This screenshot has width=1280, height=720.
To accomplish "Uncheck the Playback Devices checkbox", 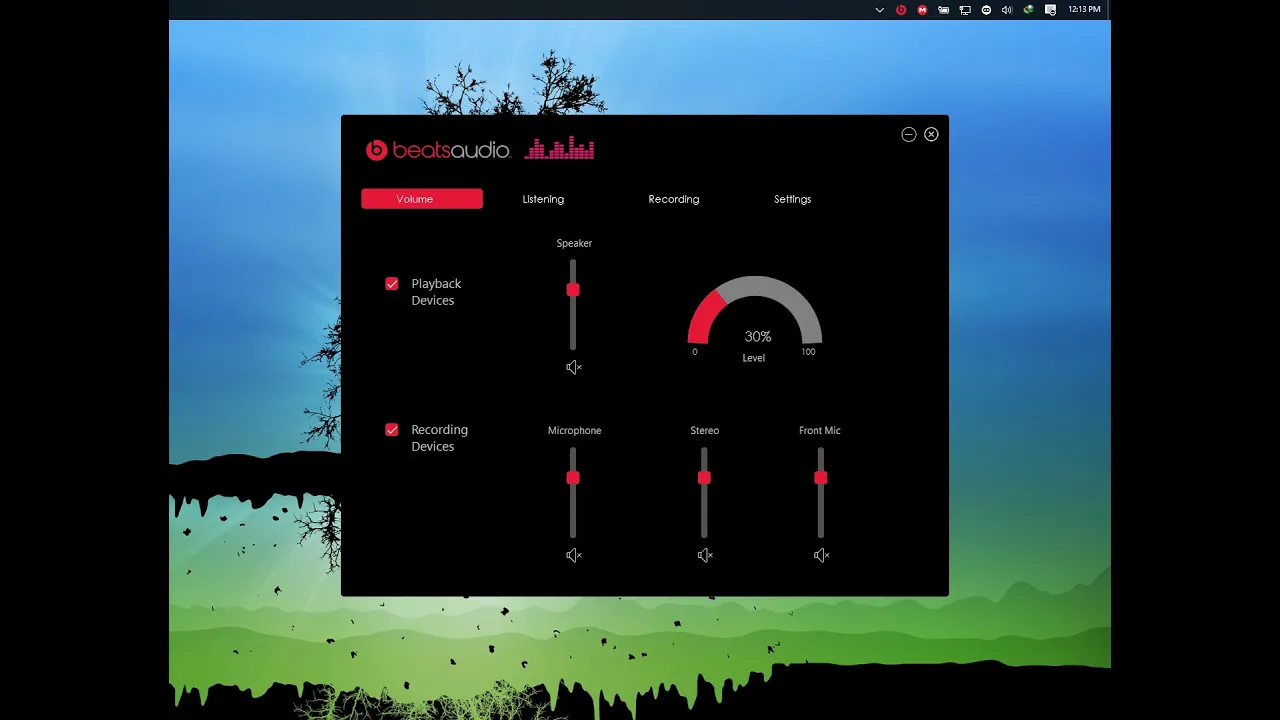I will pos(392,284).
